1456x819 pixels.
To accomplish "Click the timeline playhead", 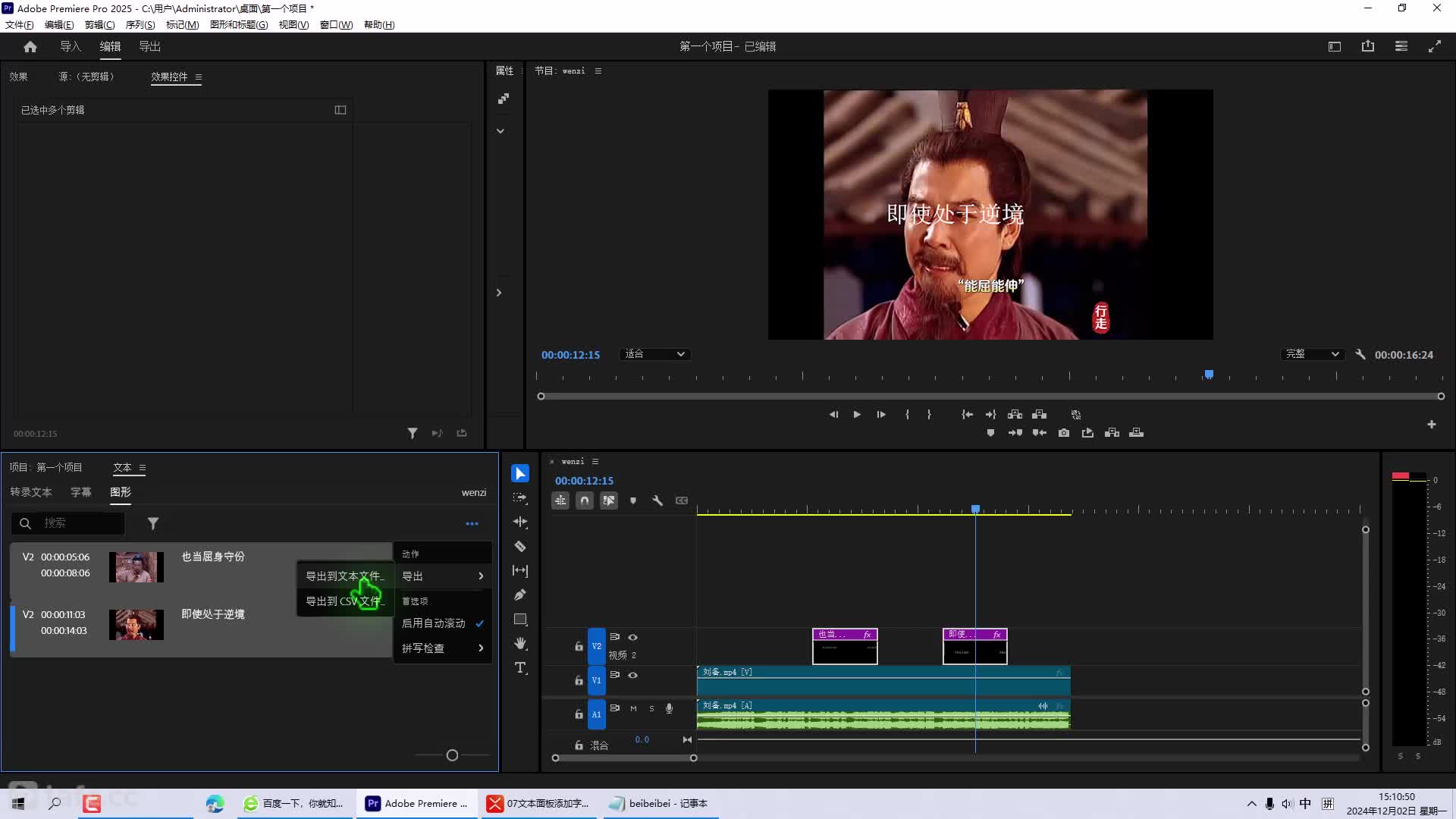I will (976, 509).
